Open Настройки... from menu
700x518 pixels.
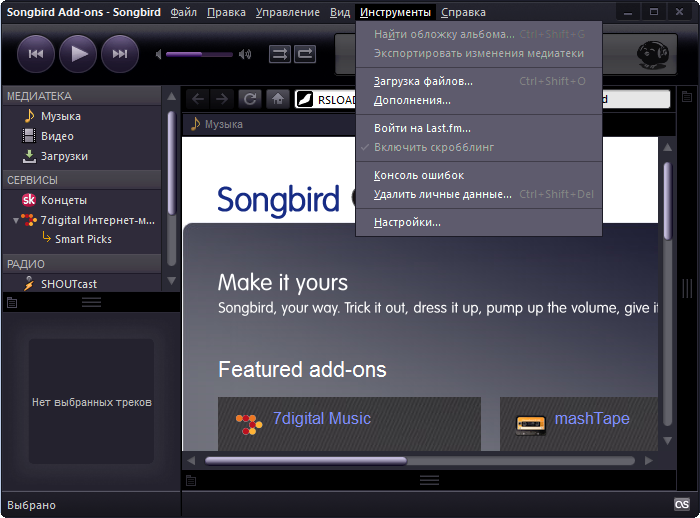pos(479,222)
